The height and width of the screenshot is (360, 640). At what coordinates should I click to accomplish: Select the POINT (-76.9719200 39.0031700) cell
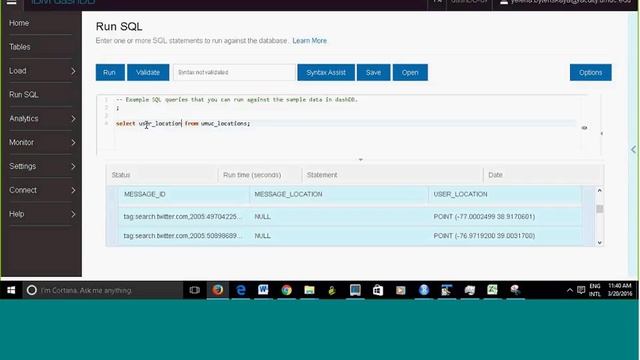click(x=484, y=236)
